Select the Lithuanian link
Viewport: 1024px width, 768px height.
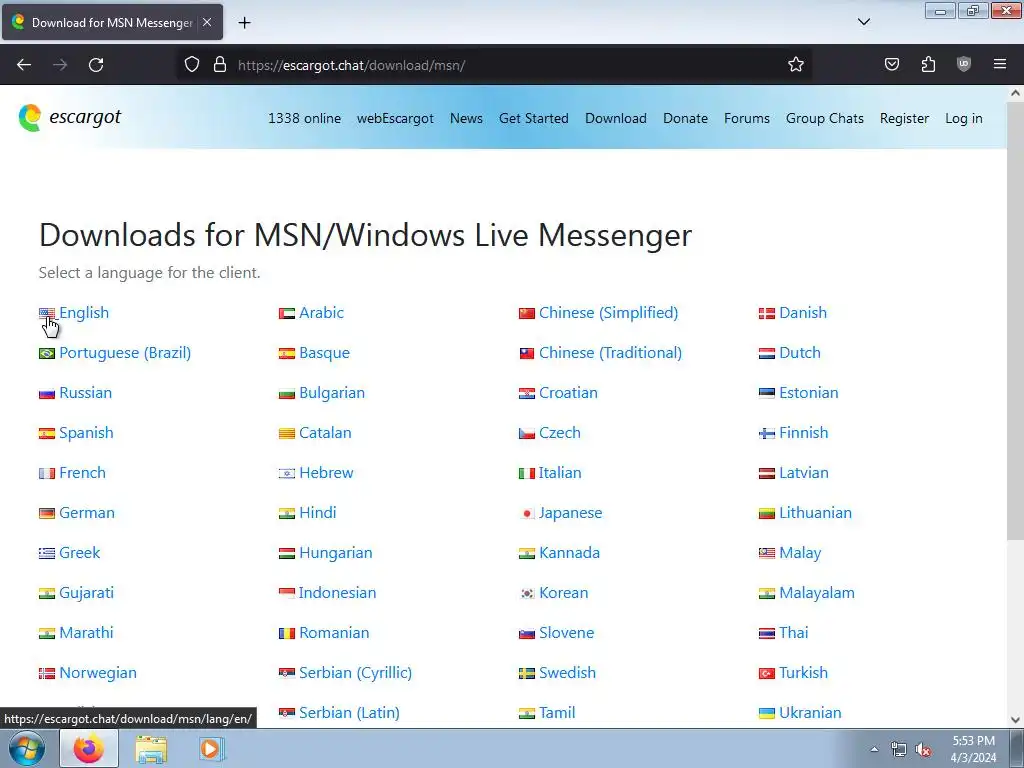pos(815,513)
